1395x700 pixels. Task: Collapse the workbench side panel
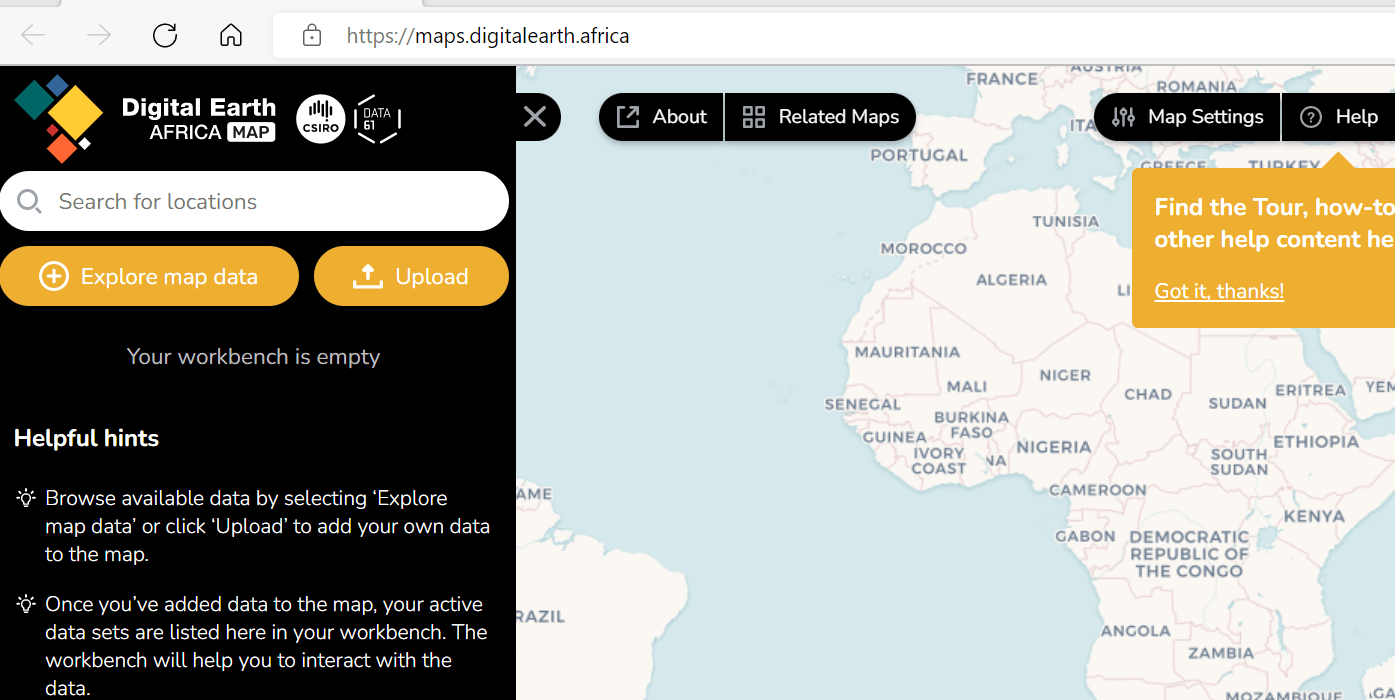535,117
